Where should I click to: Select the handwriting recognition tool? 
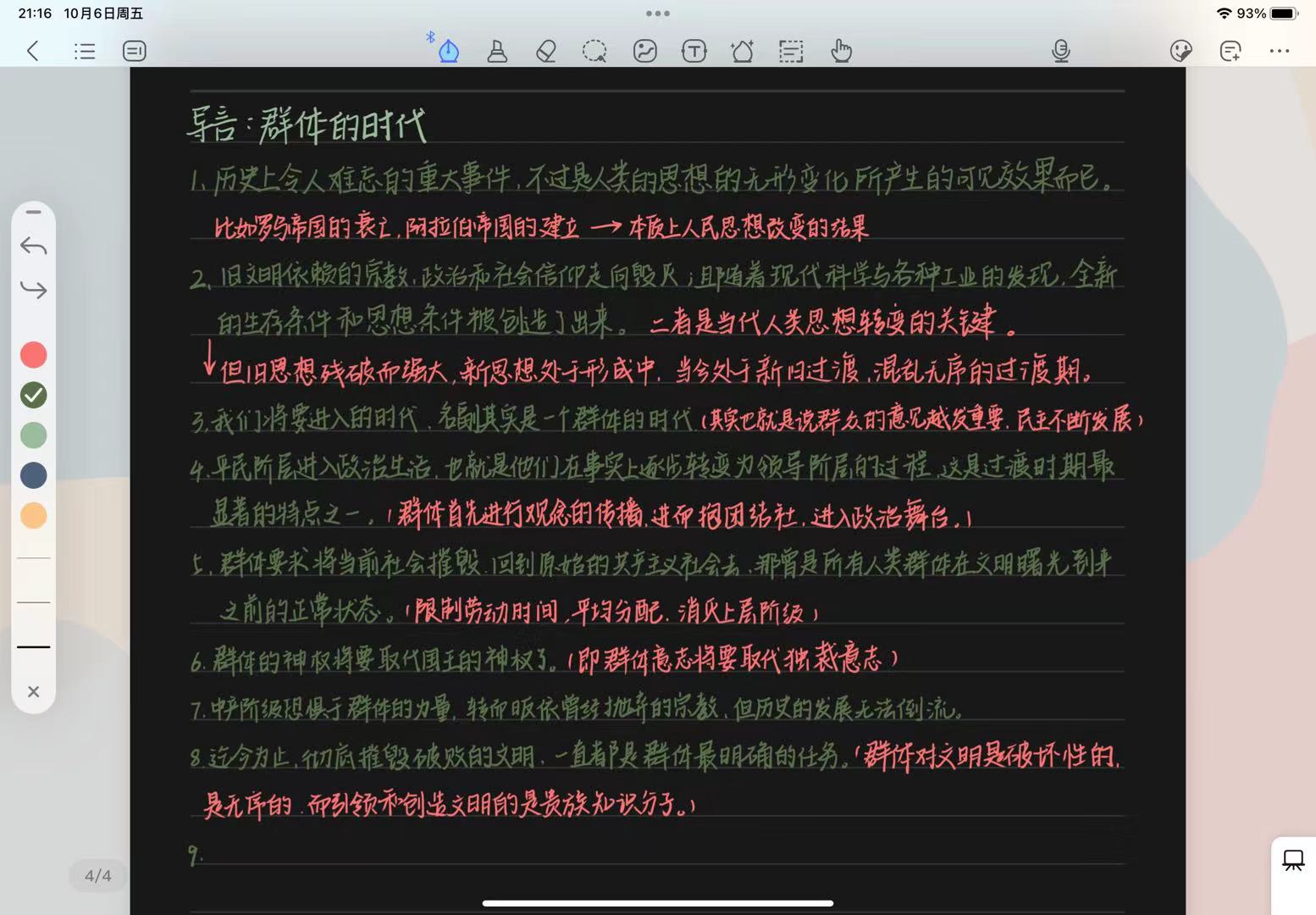coord(791,51)
